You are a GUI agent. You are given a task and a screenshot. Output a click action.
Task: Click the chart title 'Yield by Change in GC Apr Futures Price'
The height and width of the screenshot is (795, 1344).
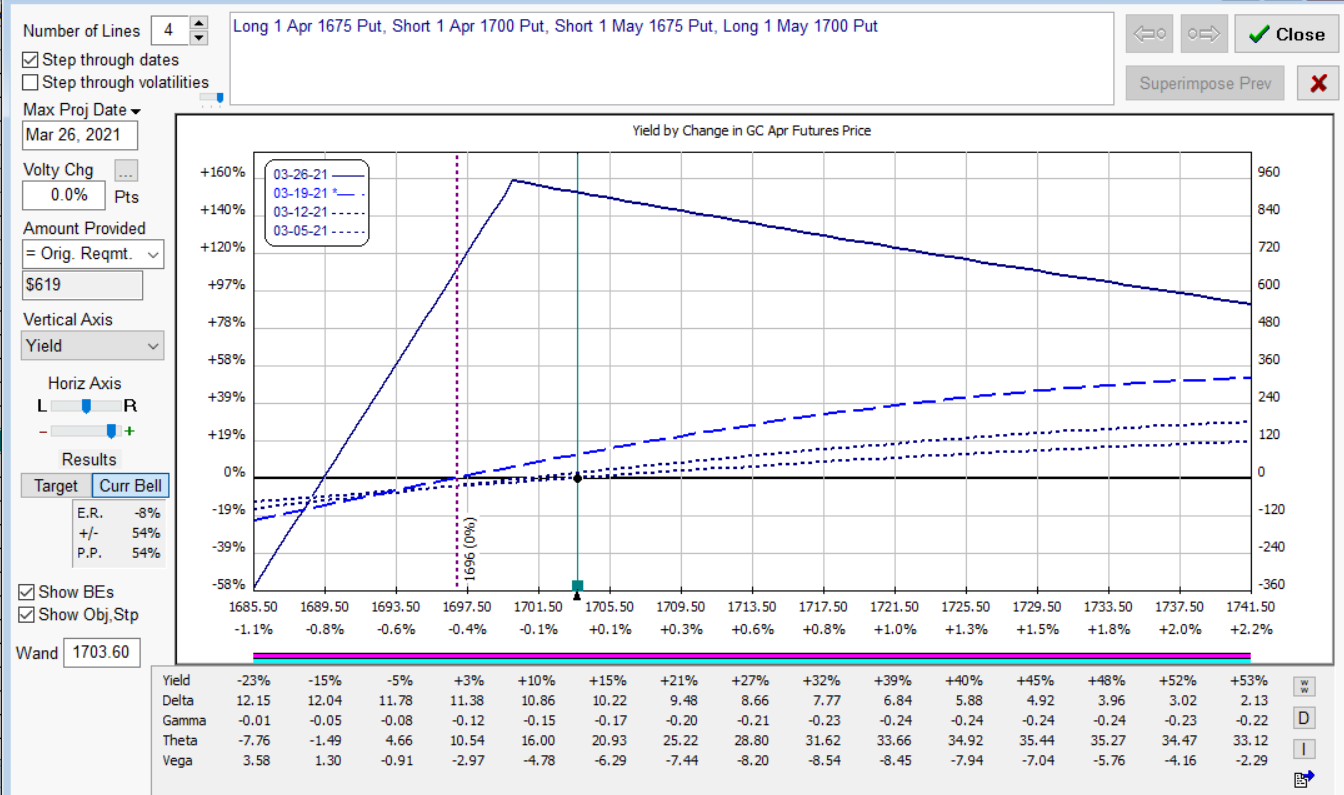tap(751, 130)
